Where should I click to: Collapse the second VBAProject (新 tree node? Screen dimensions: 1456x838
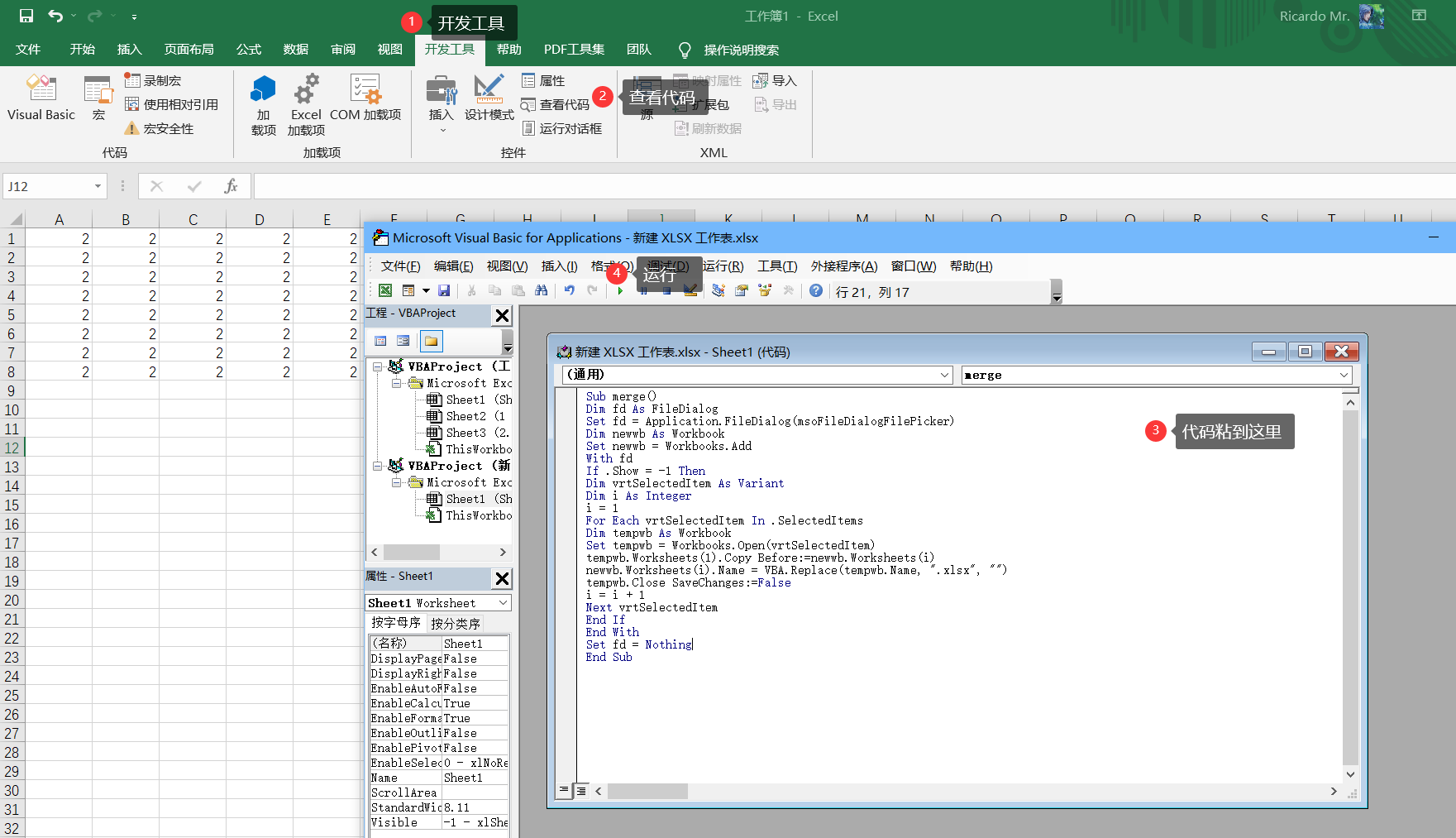377,466
